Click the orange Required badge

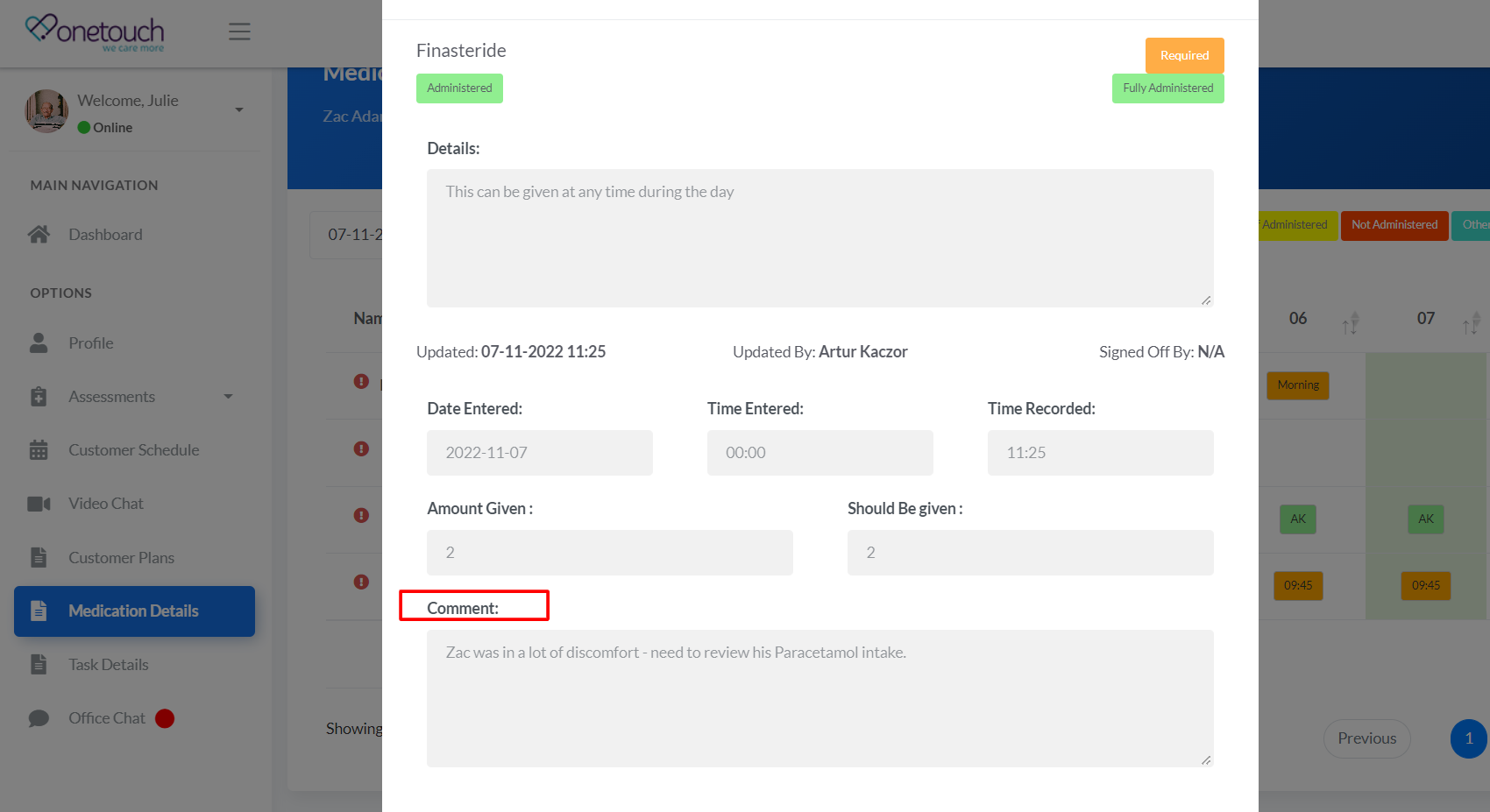1184,55
